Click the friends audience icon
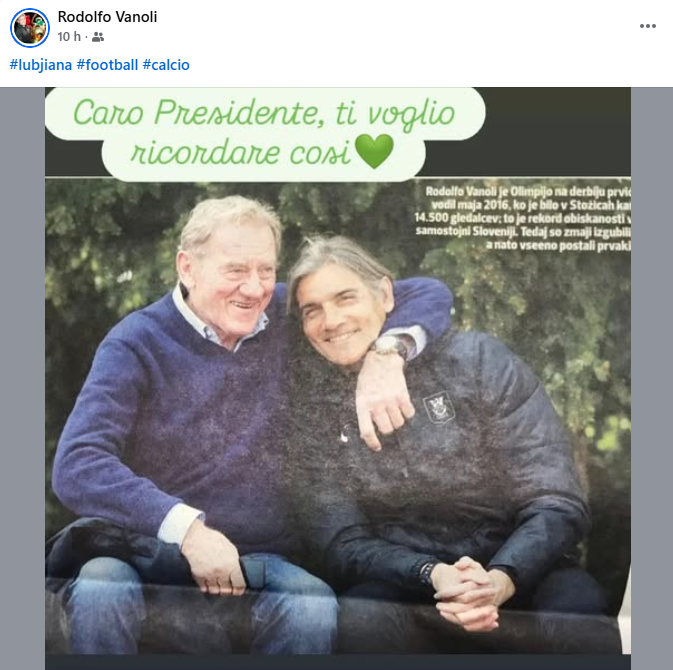Image resolution: width=673 pixels, height=670 pixels. click(x=98, y=37)
